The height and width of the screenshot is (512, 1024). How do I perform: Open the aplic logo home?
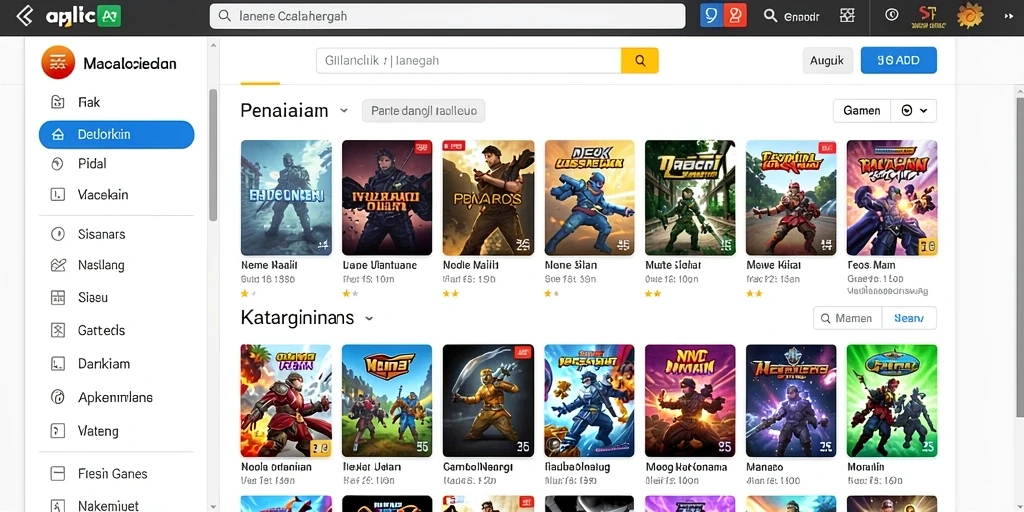pyautogui.click(x=83, y=16)
